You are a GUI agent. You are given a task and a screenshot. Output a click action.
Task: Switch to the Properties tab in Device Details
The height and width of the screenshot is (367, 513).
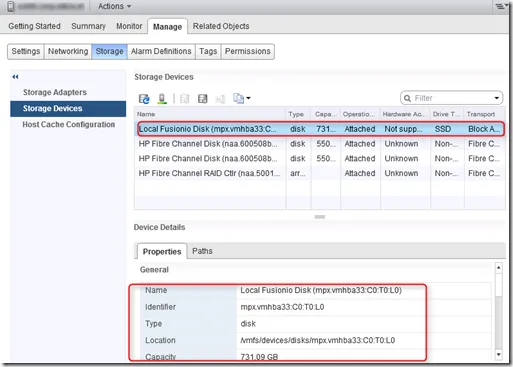(x=162, y=252)
